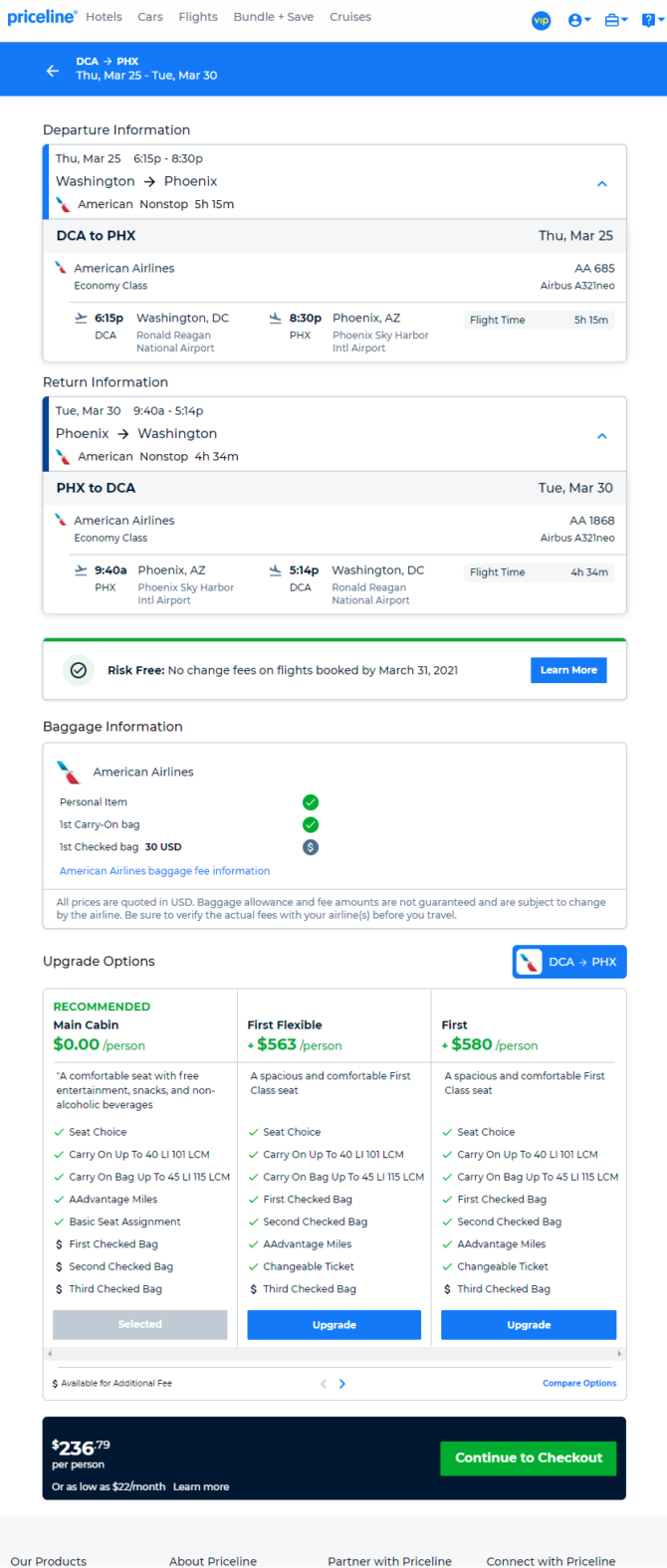Show next upgrade options with right arrow
This screenshot has height=1568, width=667.
pyautogui.click(x=342, y=1384)
